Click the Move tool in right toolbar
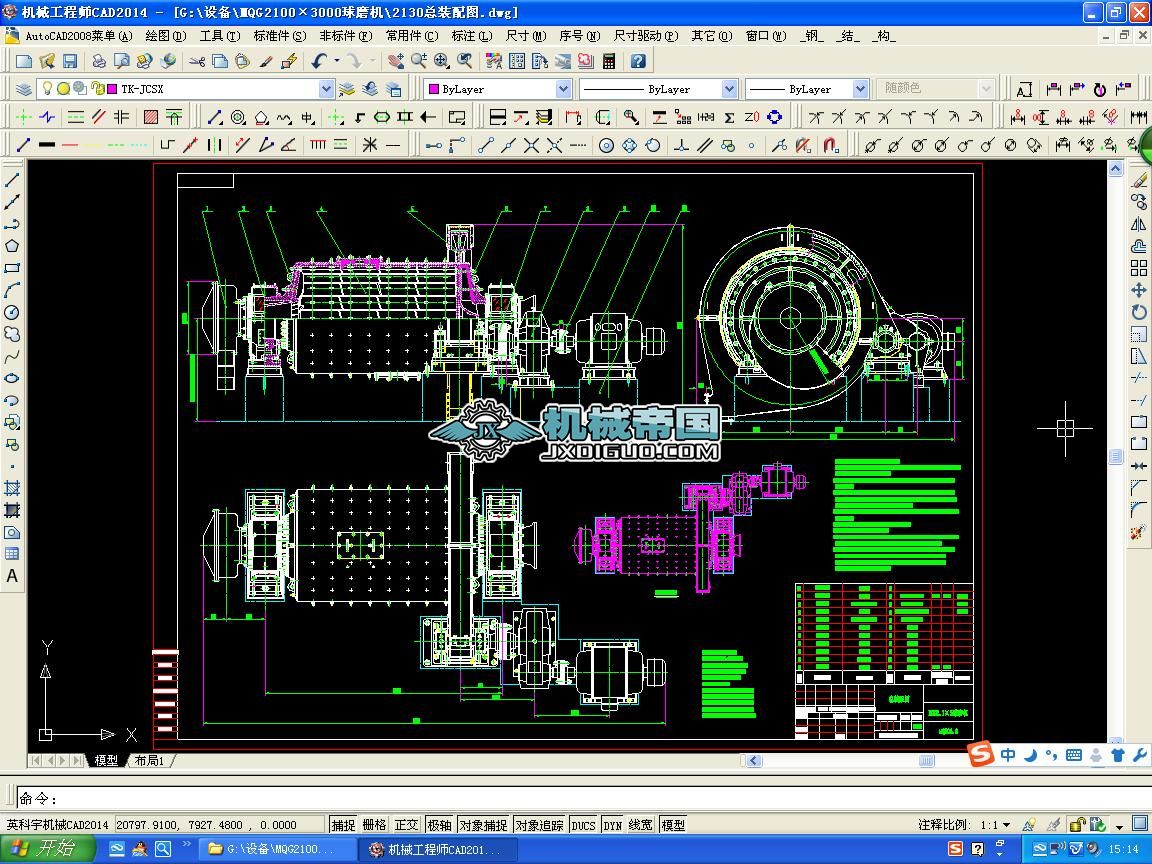This screenshot has width=1152, height=864. pos(1139,290)
